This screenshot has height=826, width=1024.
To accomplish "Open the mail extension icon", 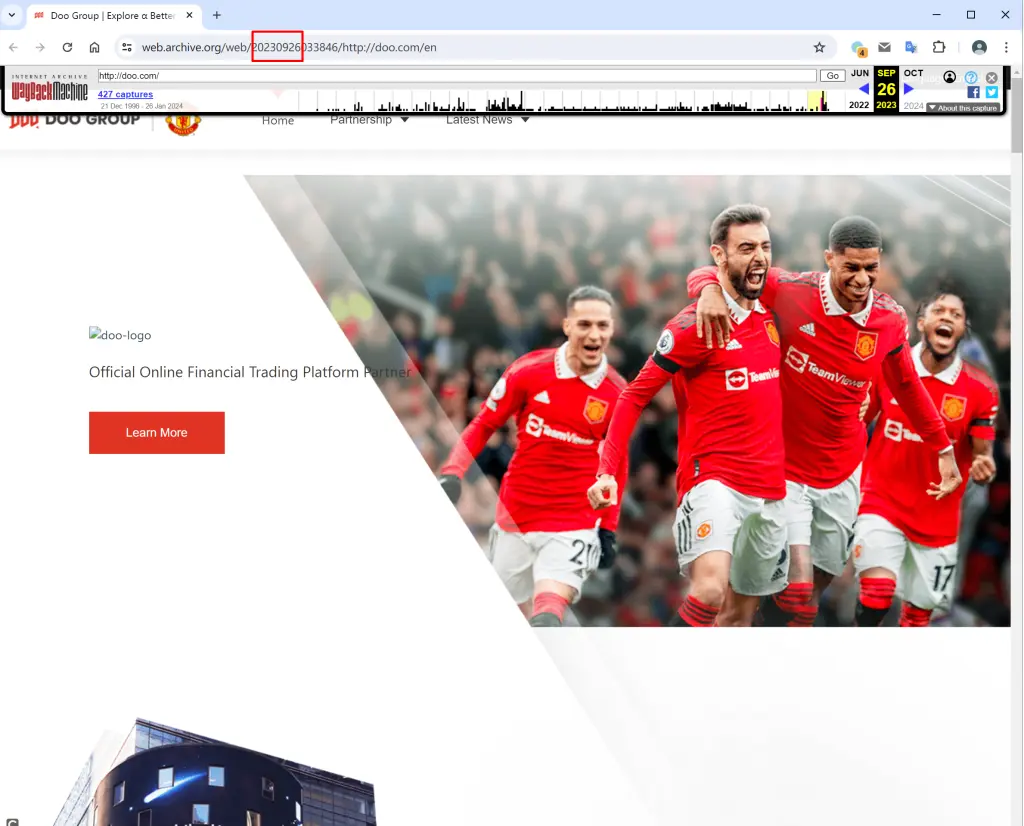I will point(884,47).
